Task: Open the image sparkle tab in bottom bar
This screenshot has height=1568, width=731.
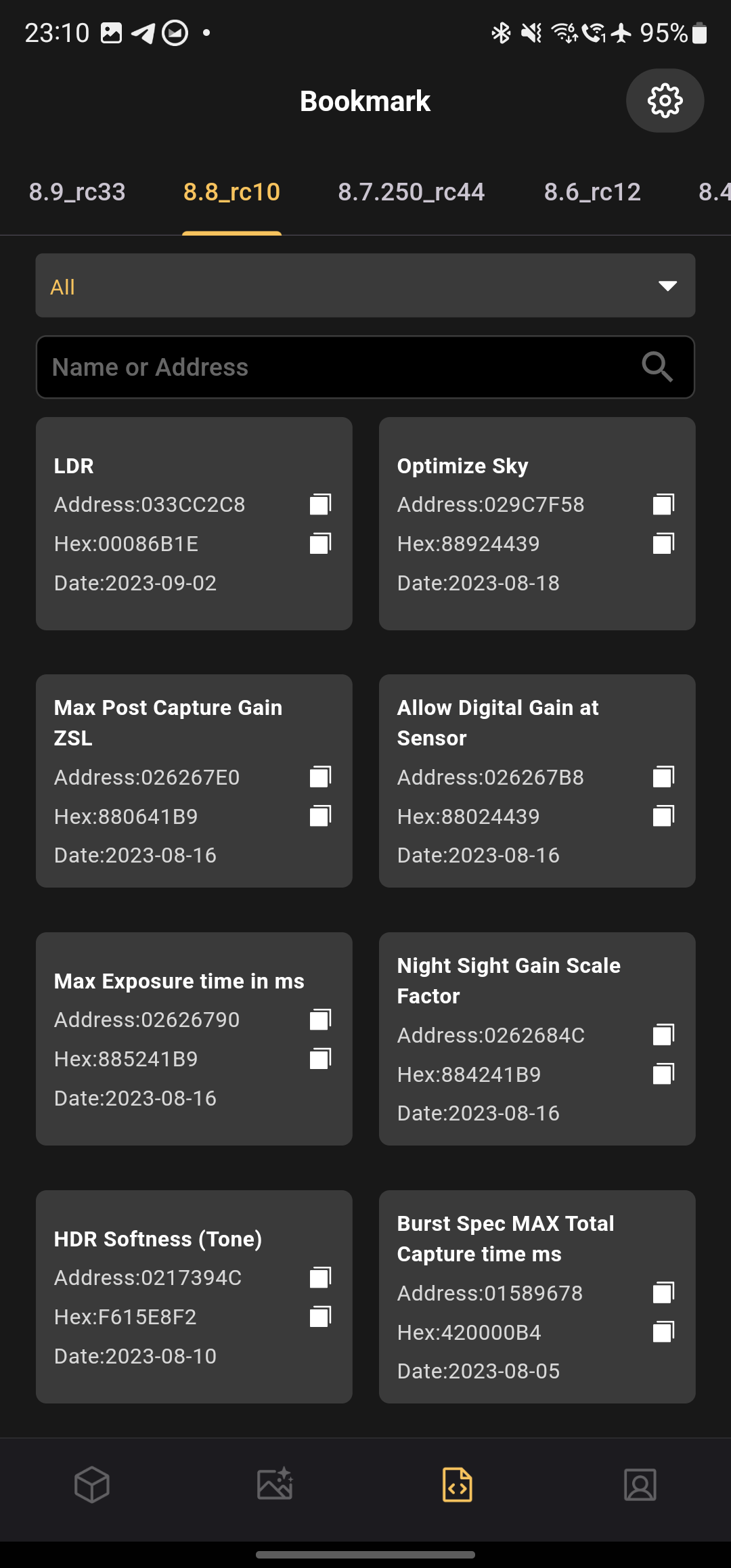Action: (275, 1485)
